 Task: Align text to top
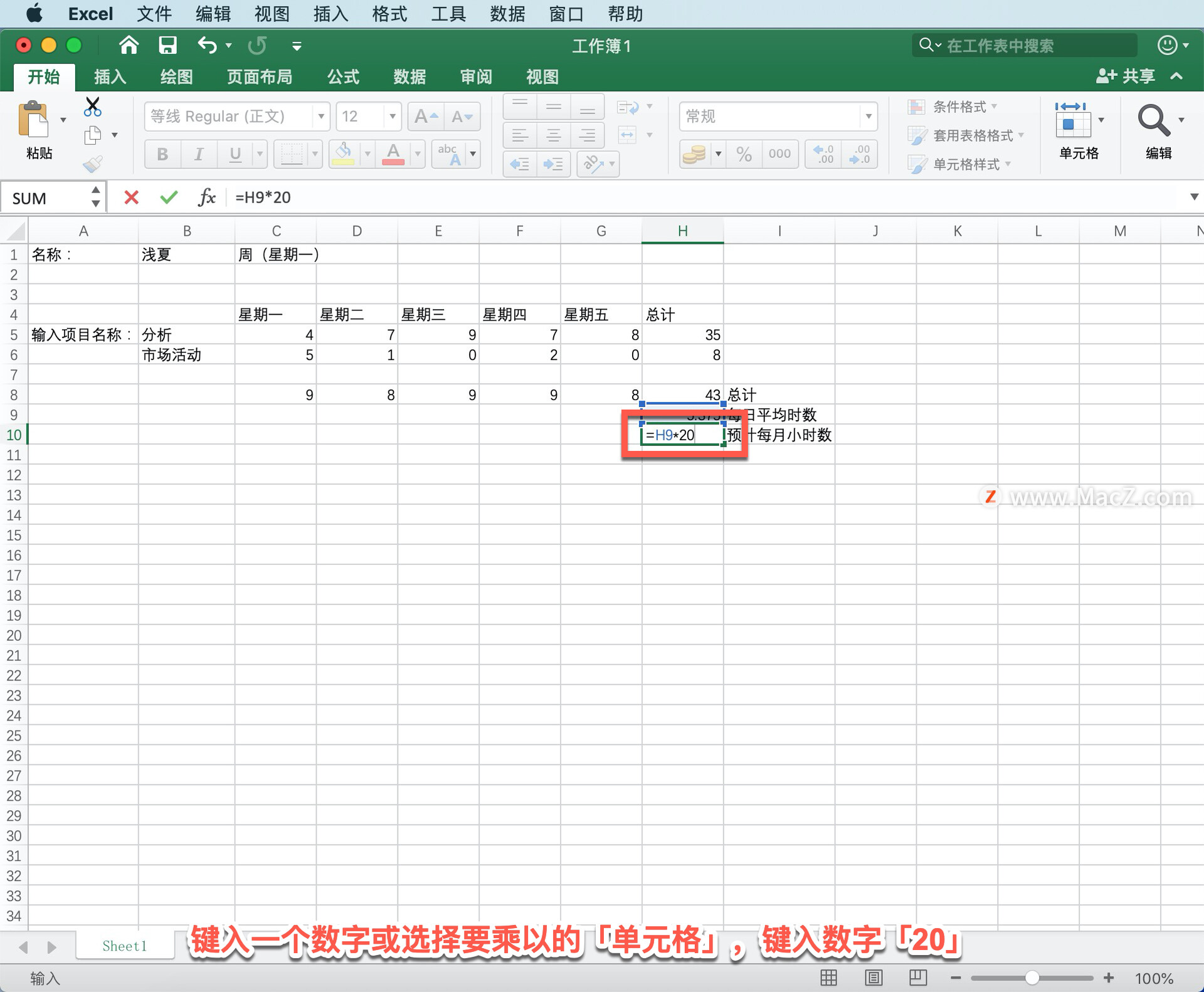point(520,107)
